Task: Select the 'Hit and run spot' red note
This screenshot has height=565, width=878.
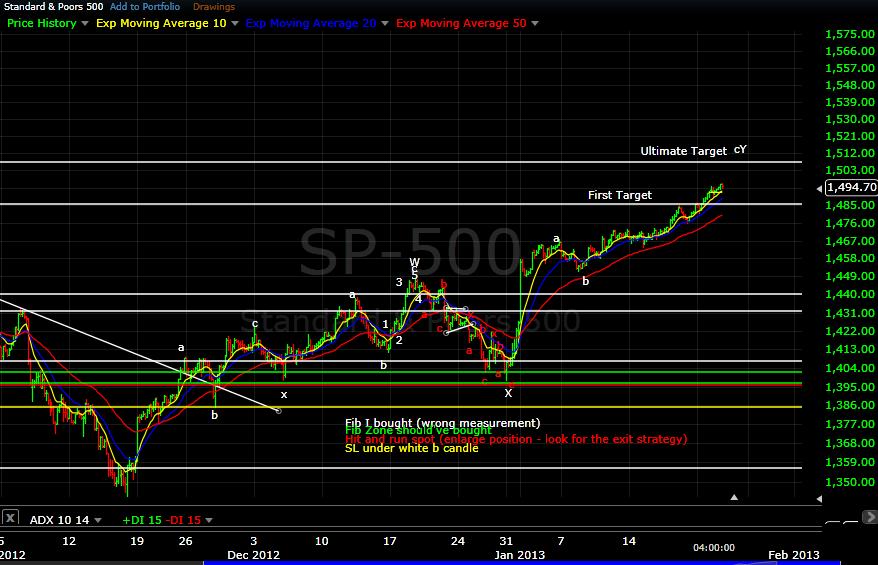Action: pyautogui.click(x=516, y=440)
